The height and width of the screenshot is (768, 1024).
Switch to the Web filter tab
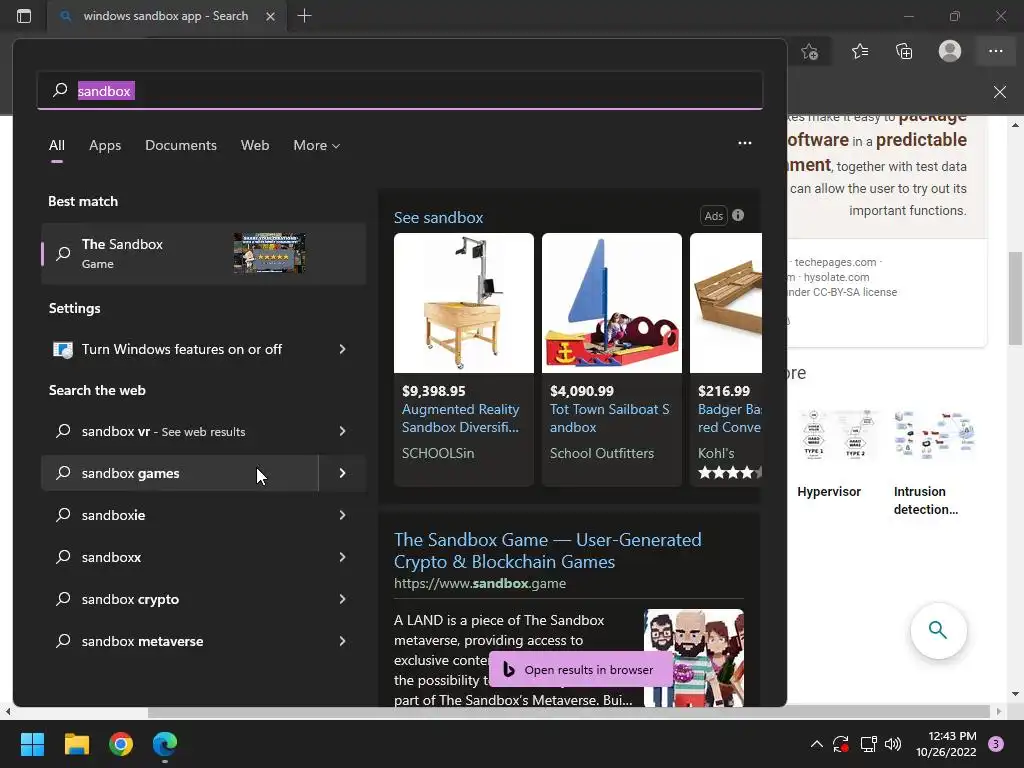point(255,145)
